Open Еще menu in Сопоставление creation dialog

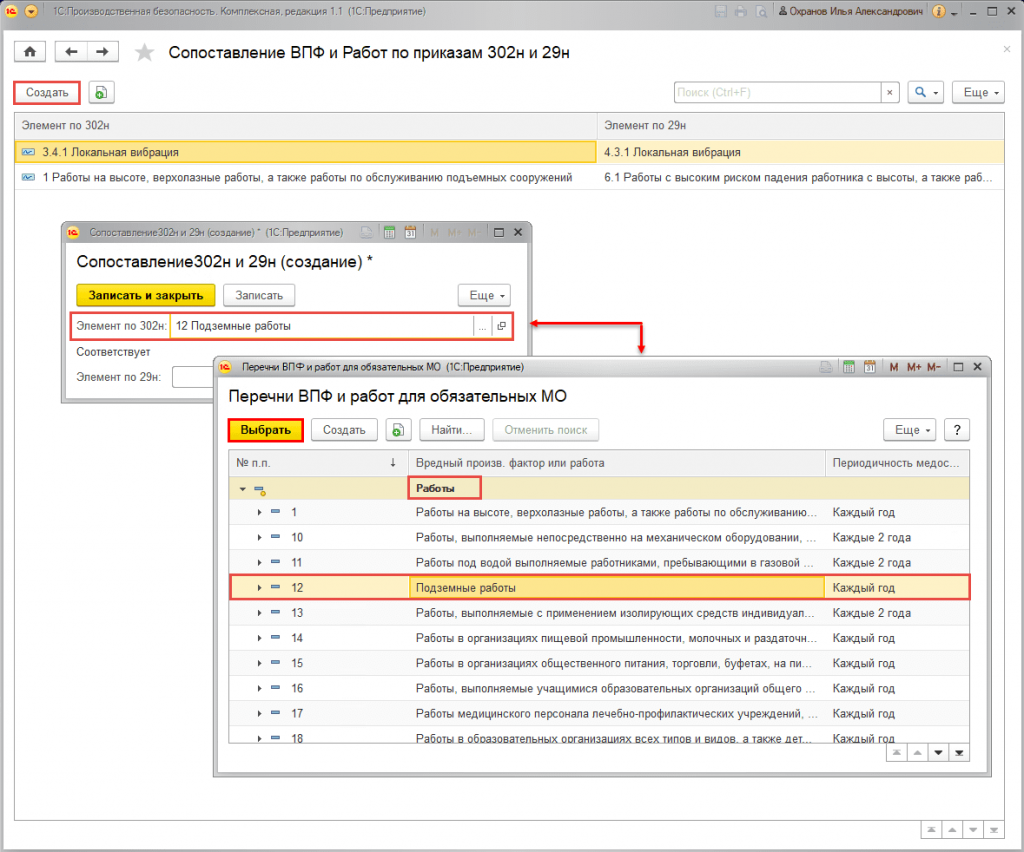[x=484, y=295]
